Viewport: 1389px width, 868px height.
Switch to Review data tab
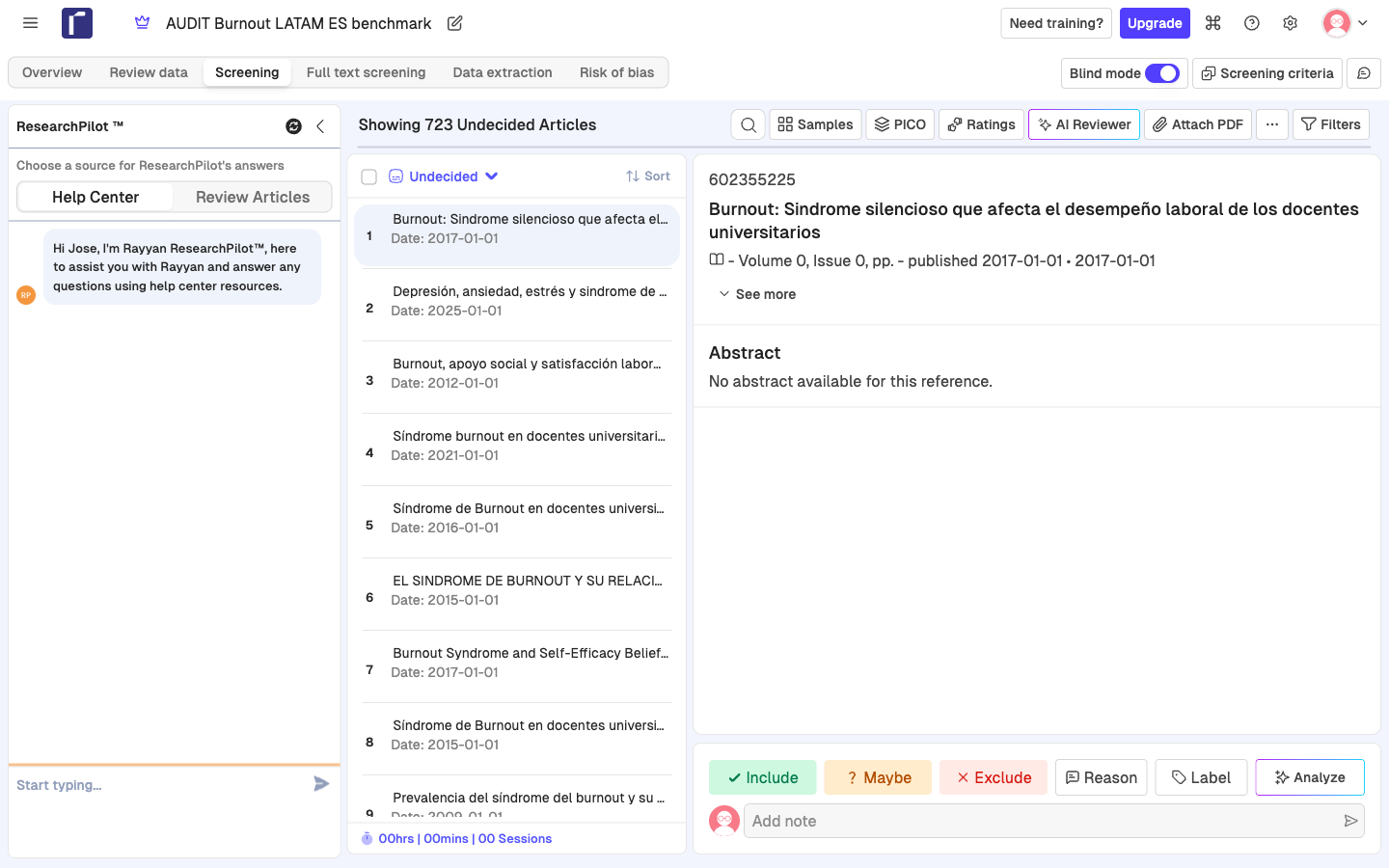[149, 72]
